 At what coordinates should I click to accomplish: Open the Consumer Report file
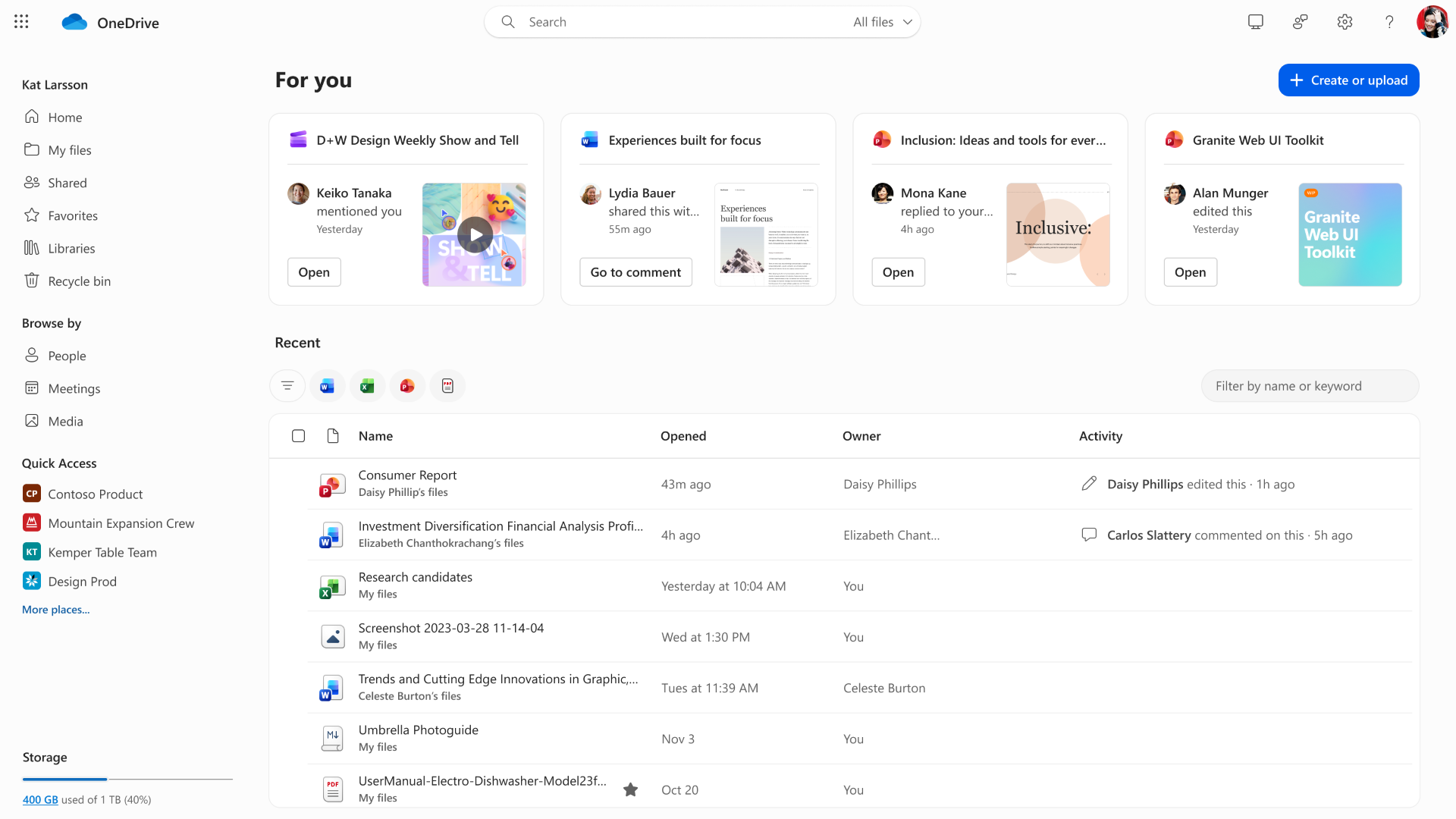click(407, 475)
